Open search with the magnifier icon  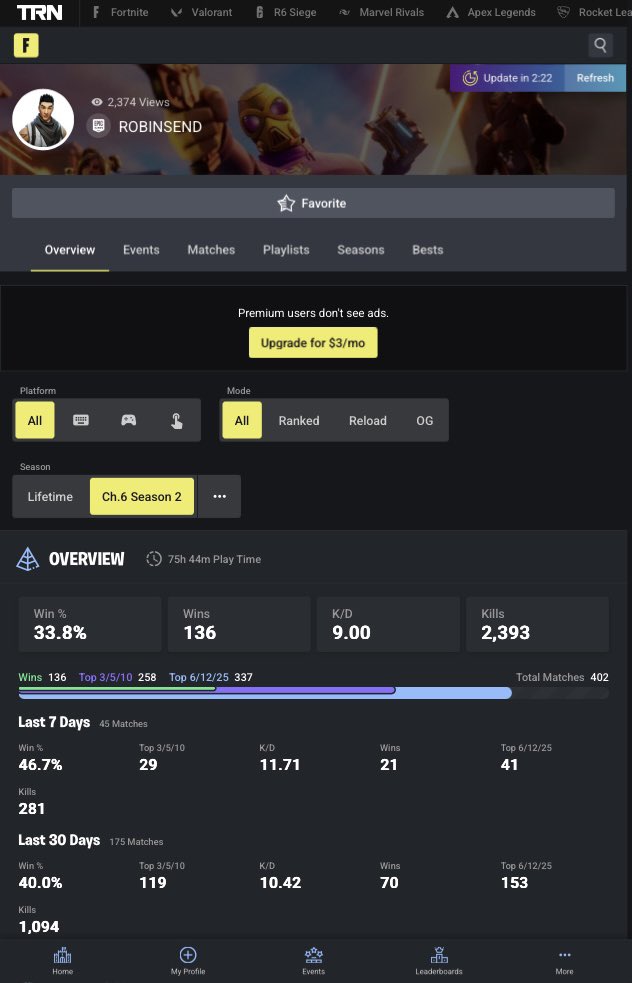point(600,45)
